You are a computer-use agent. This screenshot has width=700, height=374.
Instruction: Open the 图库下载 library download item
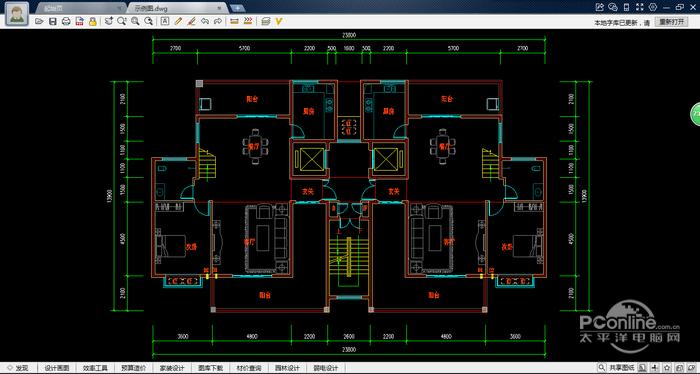pos(210,368)
